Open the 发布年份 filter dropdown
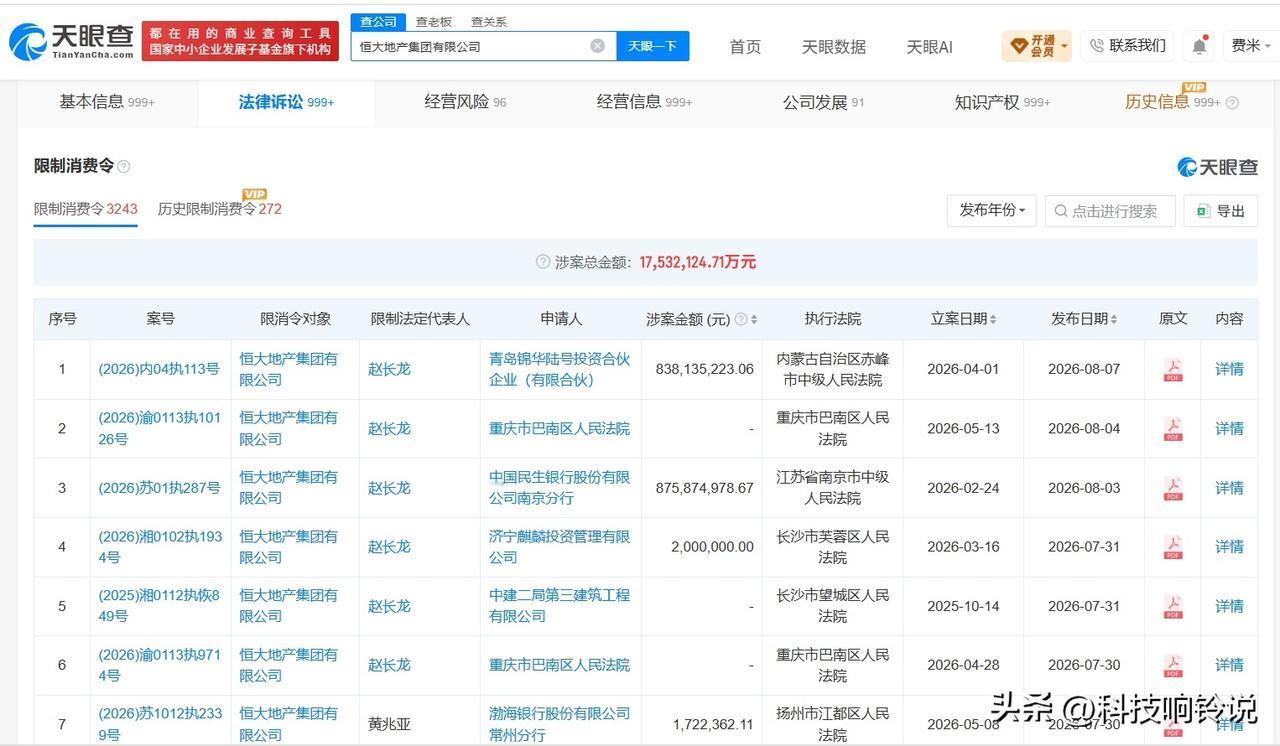This screenshot has width=1280, height=746. point(991,211)
